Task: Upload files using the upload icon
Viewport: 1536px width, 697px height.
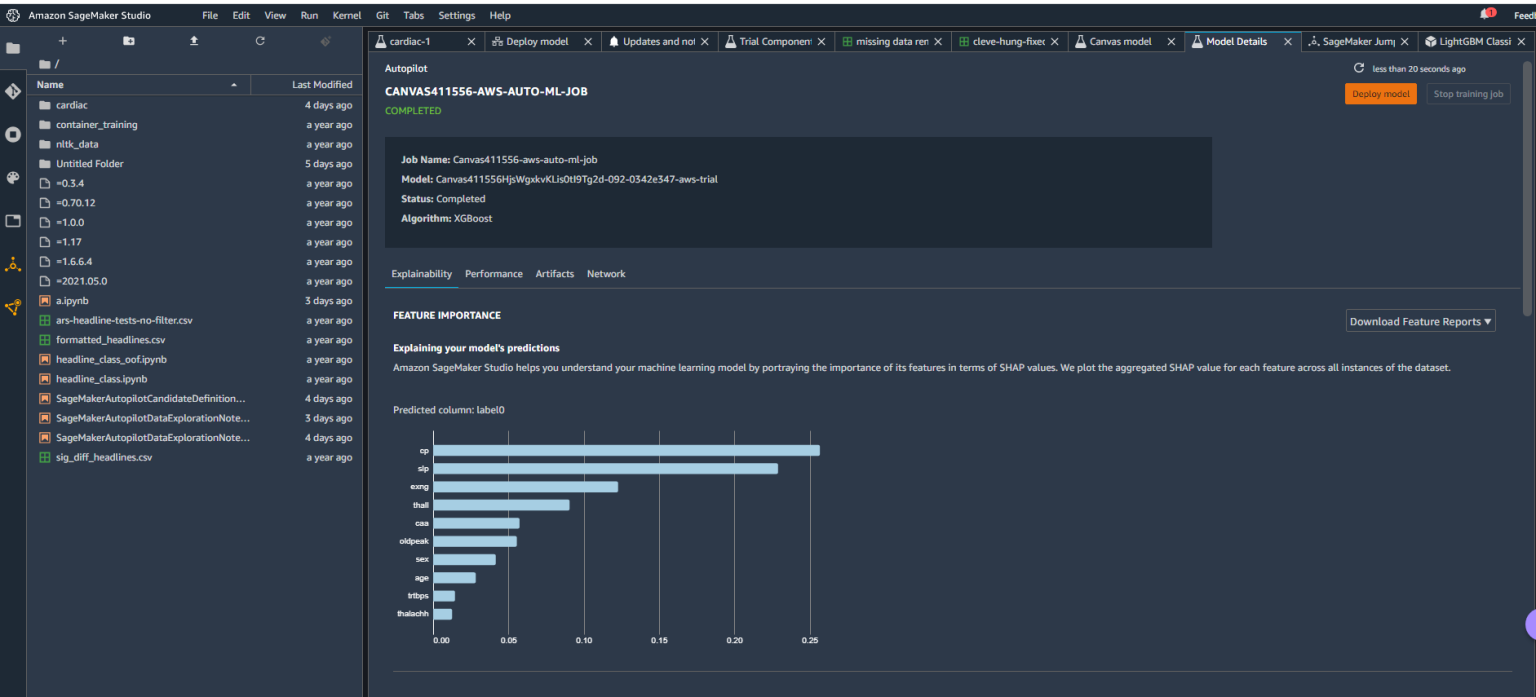Action: coord(193,41)
